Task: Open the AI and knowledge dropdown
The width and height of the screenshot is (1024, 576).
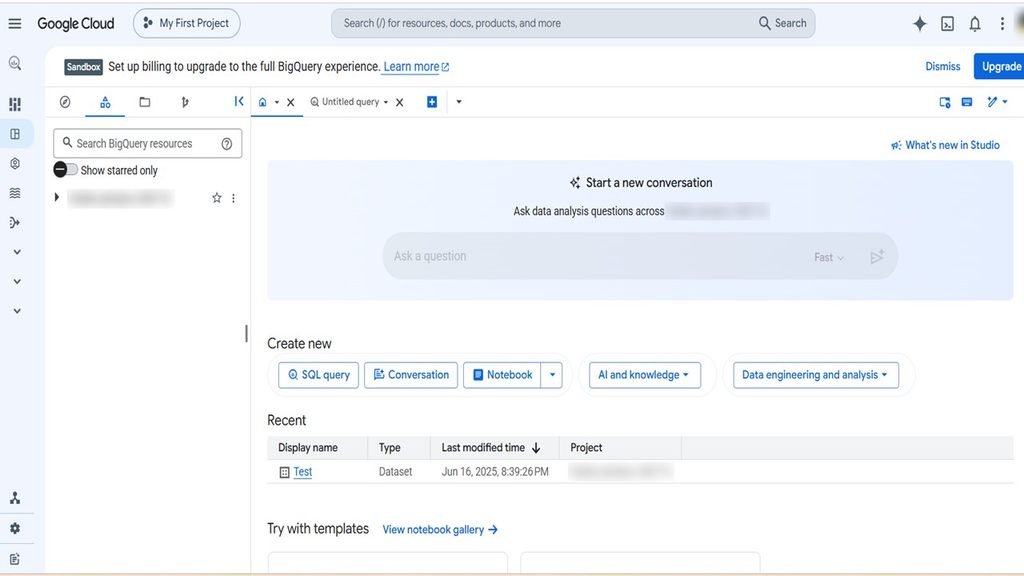Action: (645, 375)
